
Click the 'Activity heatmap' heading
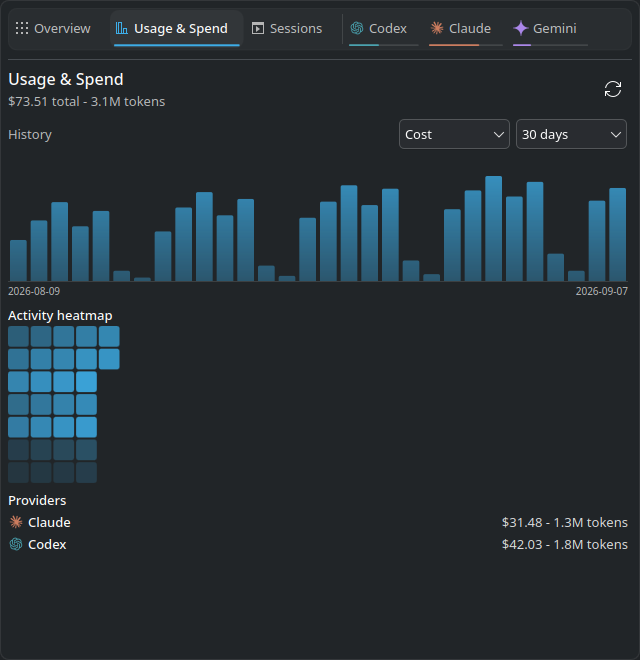pyautogui.click(x=60, y=315)
